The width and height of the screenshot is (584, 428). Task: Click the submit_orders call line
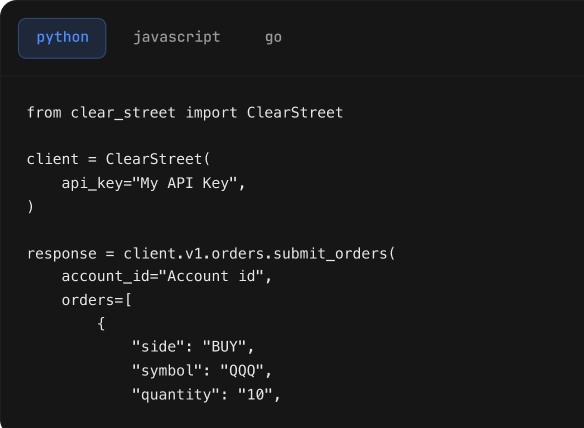(211, 253)
